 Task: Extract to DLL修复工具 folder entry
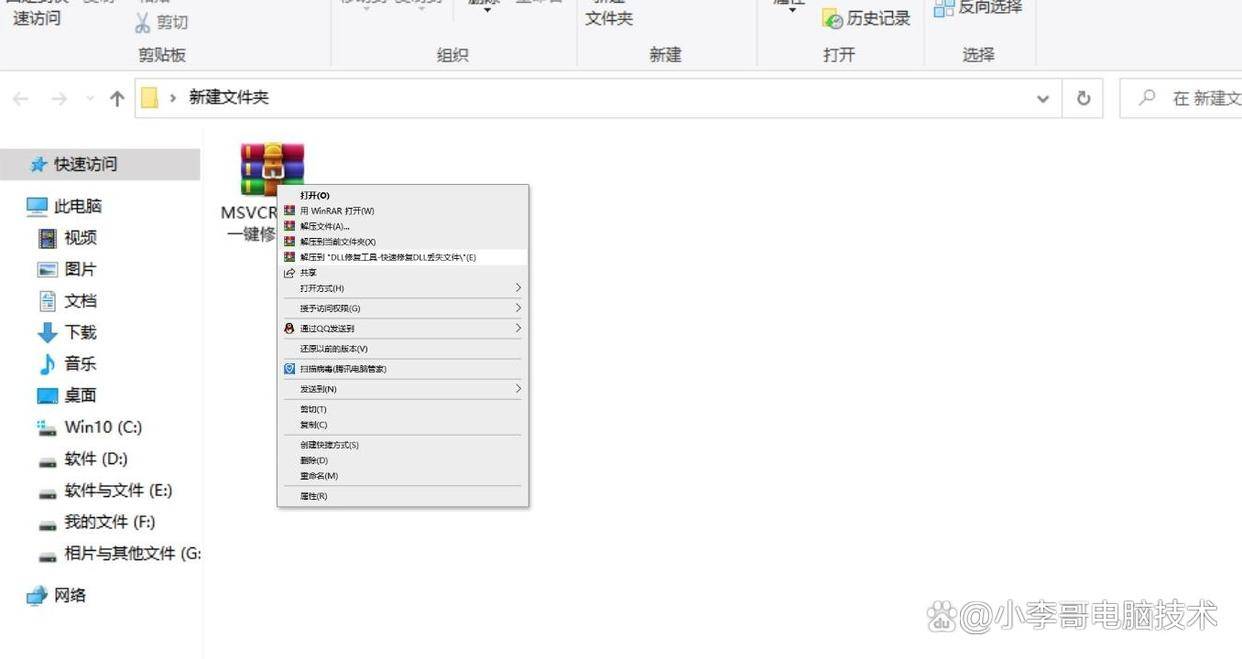(403, 257)
